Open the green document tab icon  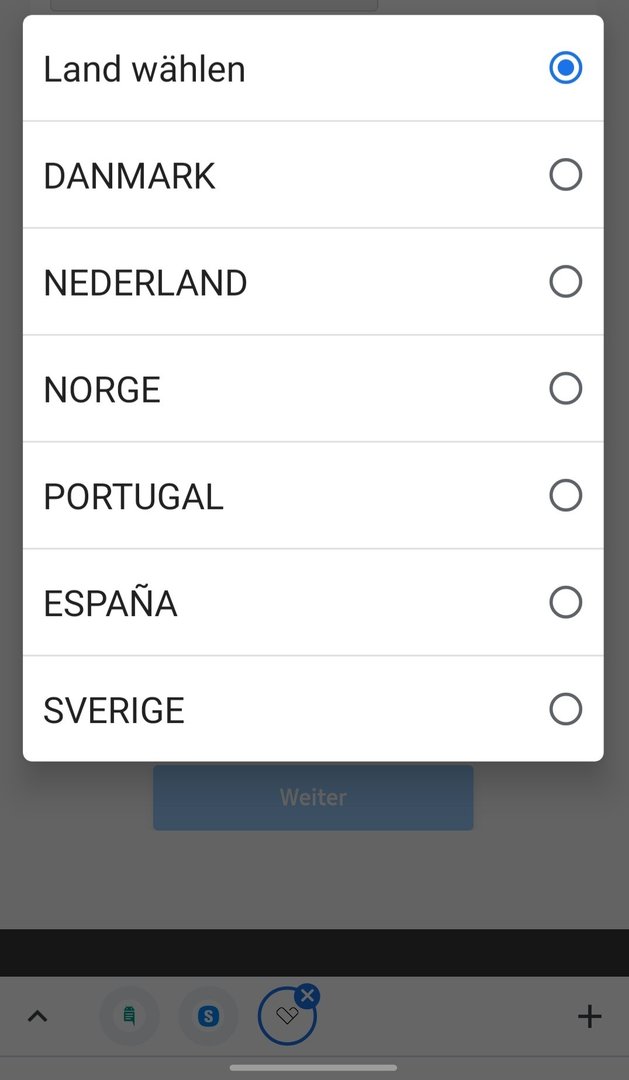pos(129,1016)
